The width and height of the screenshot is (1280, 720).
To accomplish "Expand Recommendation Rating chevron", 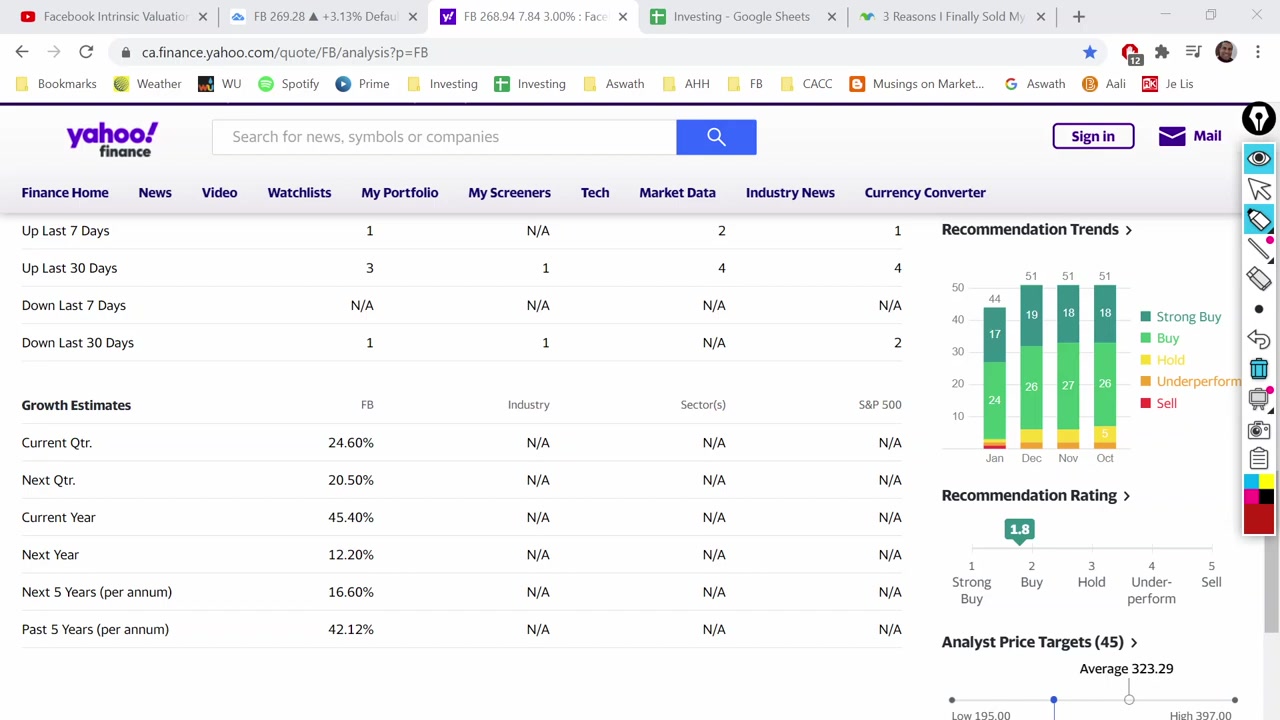I will pyautogui.click(x=1126, y=496).
